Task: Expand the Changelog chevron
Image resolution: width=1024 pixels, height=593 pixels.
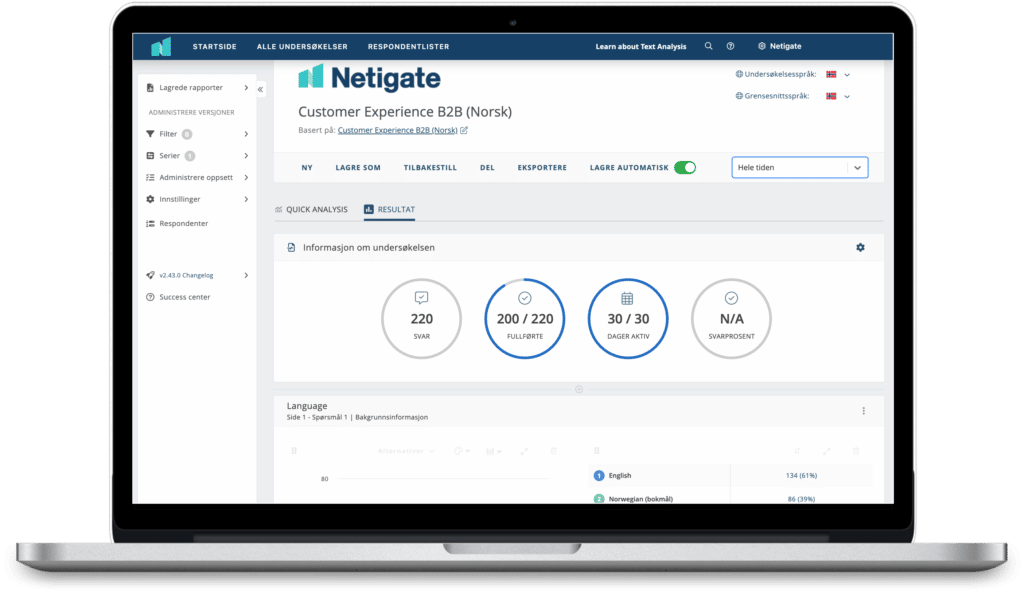Action: [x=246, y=275]
